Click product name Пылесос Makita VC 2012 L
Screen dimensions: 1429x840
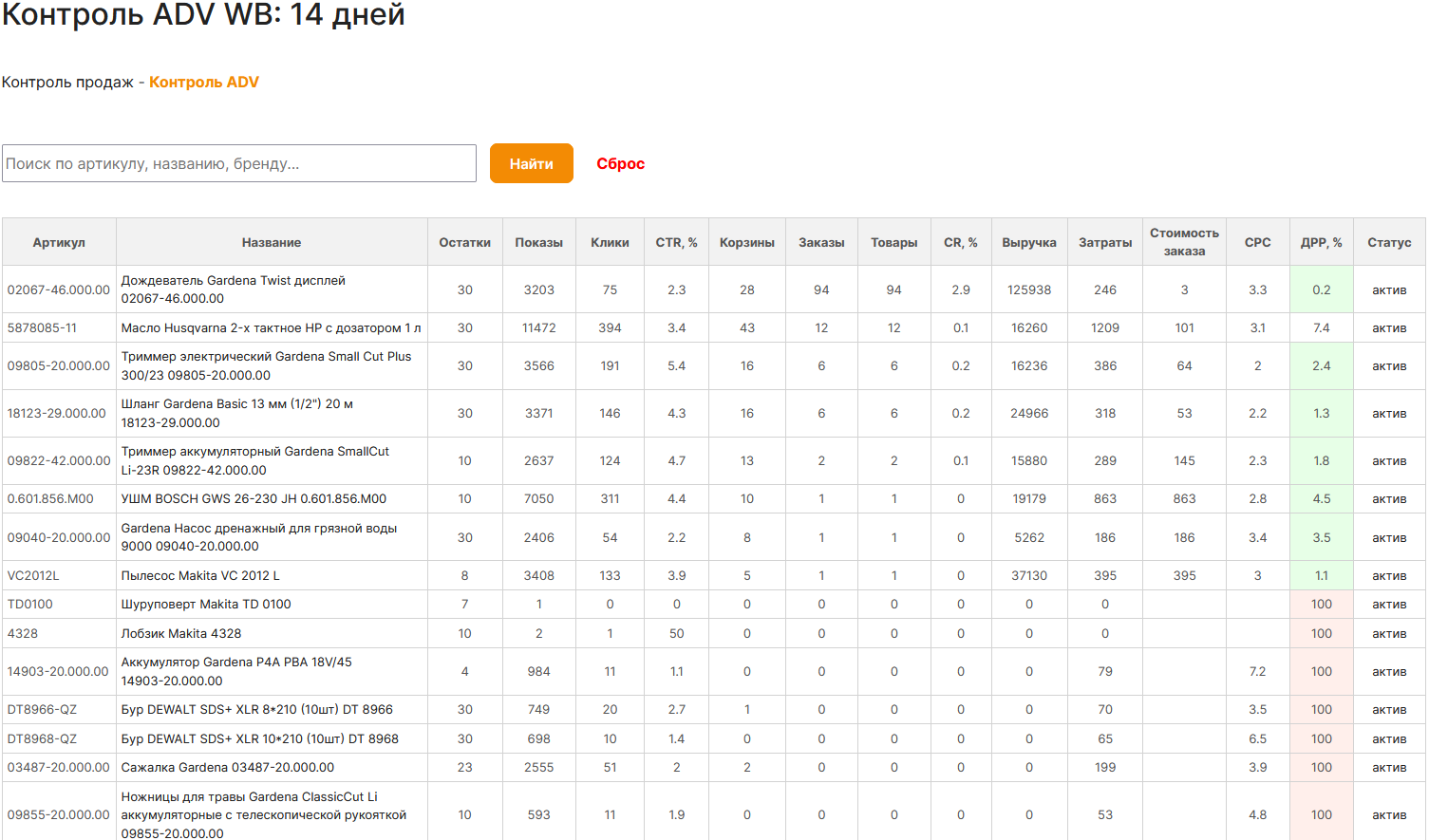coord(200,575)
